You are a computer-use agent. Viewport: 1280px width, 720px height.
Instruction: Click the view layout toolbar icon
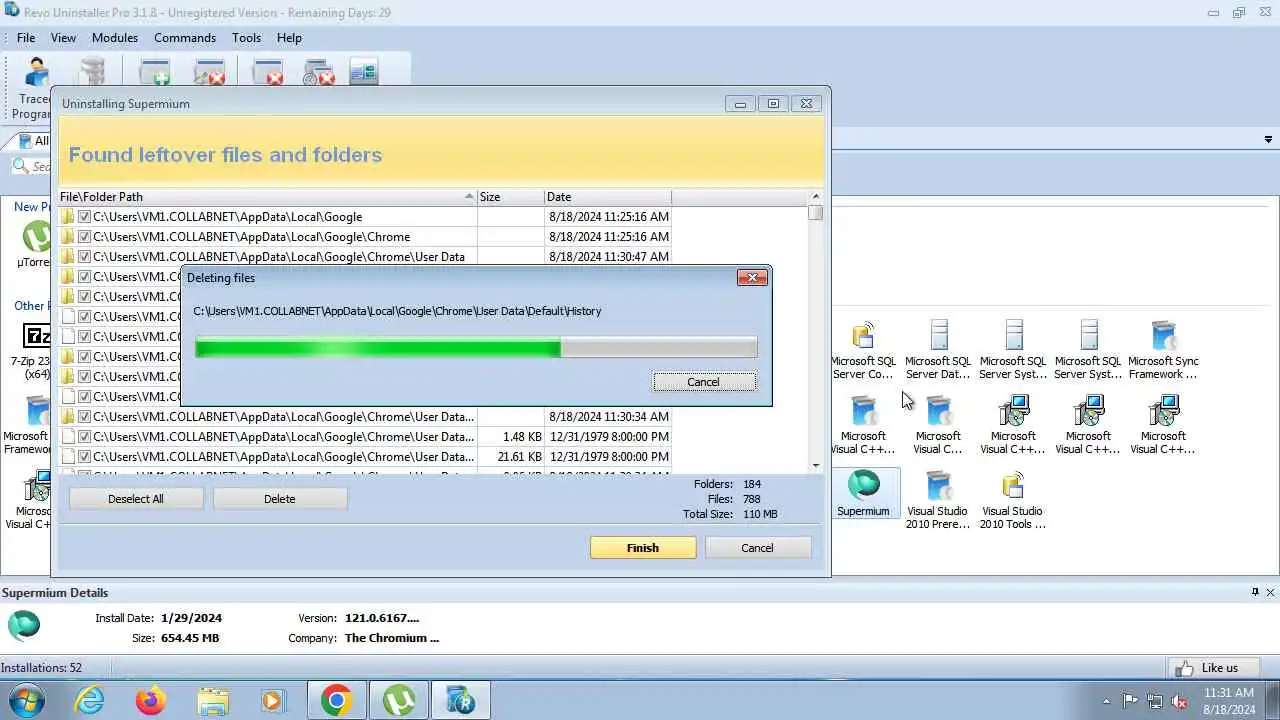[364, 72]
